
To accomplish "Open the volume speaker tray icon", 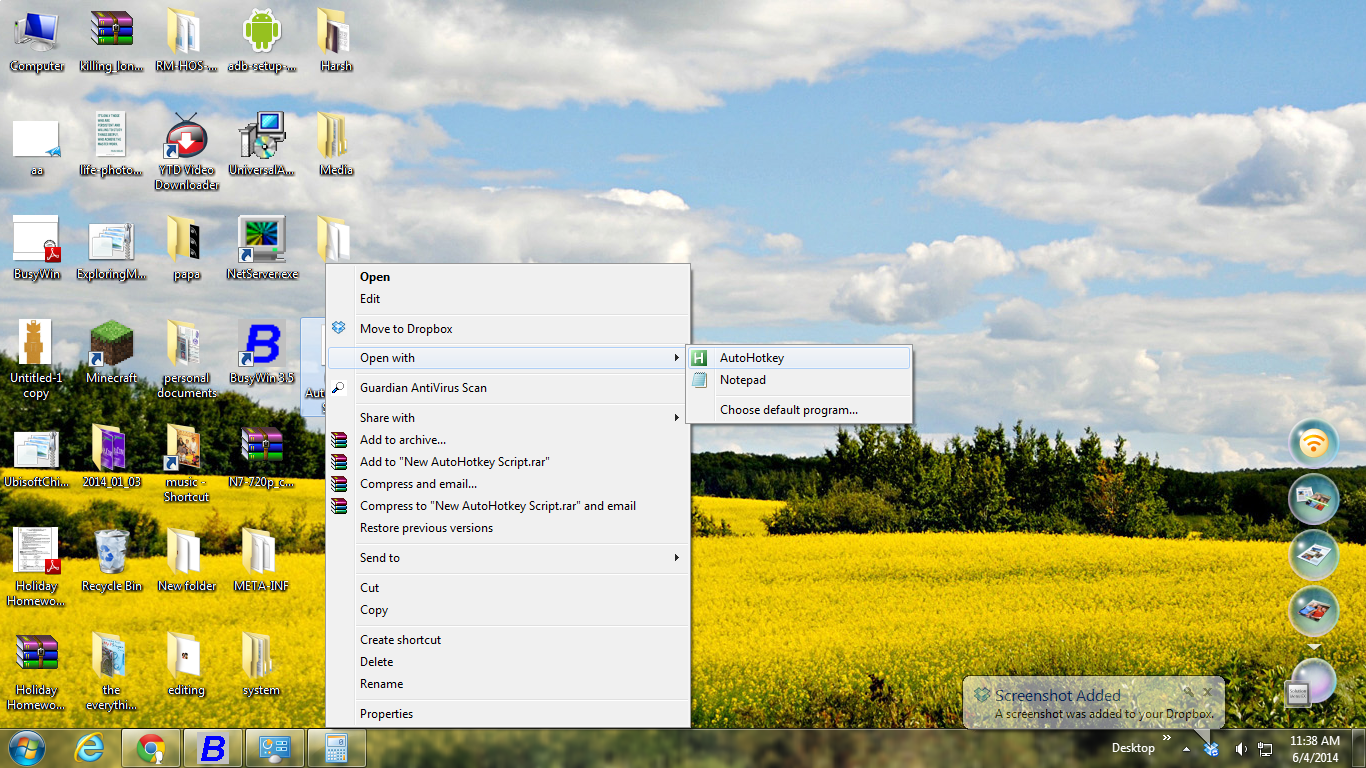I will click(1241, 749).
